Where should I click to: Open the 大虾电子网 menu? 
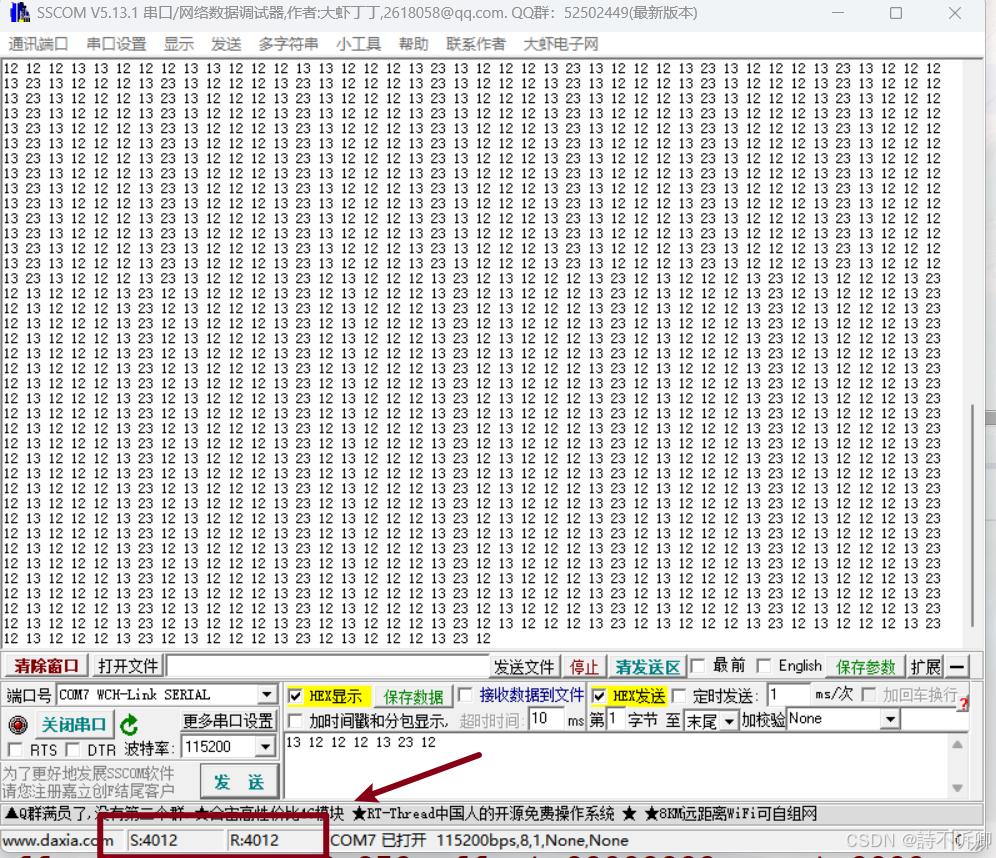coord(561,44)
